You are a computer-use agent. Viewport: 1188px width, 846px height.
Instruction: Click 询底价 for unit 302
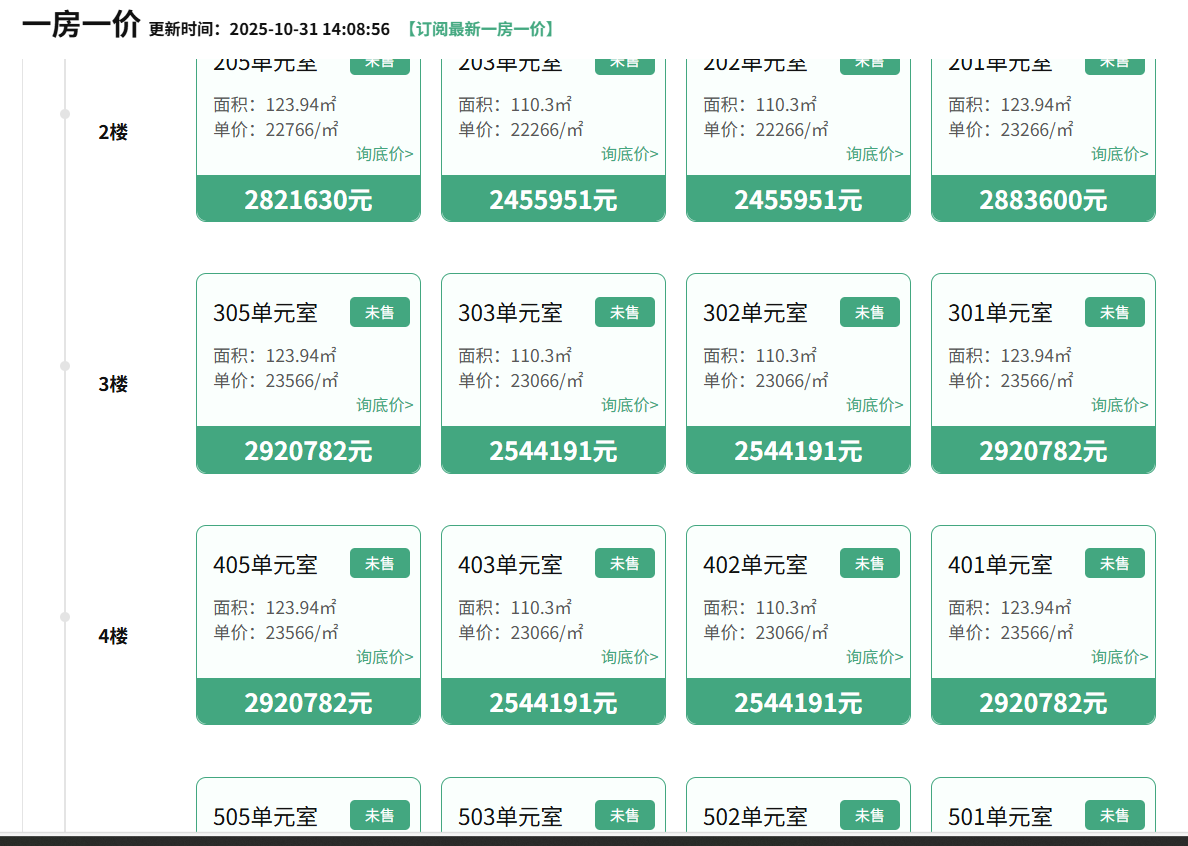(x=874, y=405)
